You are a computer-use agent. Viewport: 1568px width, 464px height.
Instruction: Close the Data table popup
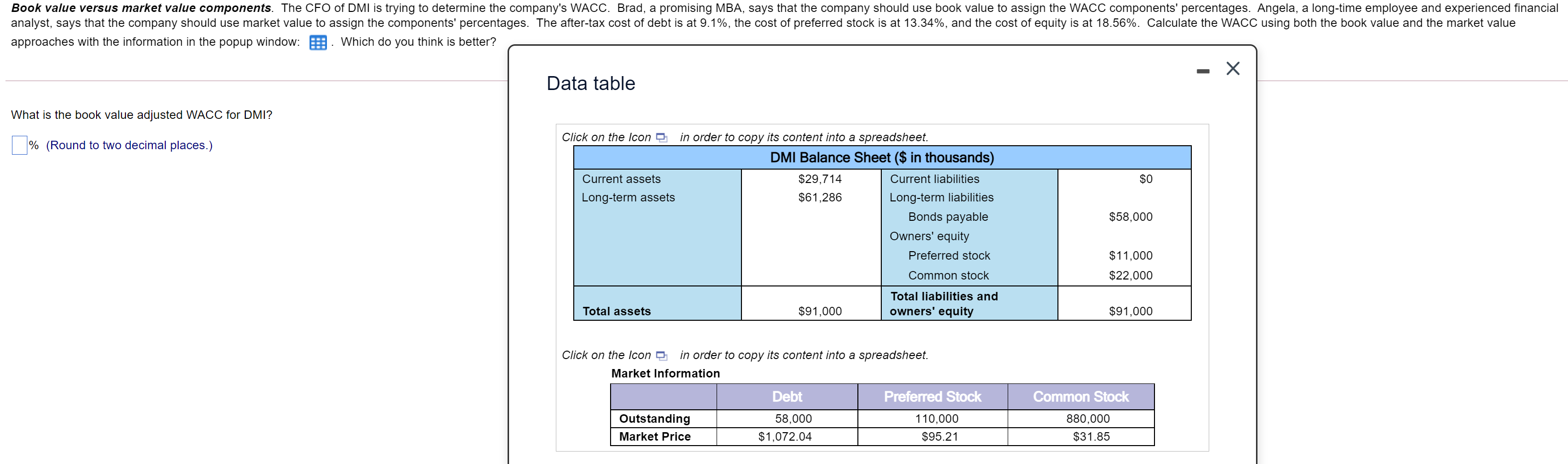[x=1233, y=68]
